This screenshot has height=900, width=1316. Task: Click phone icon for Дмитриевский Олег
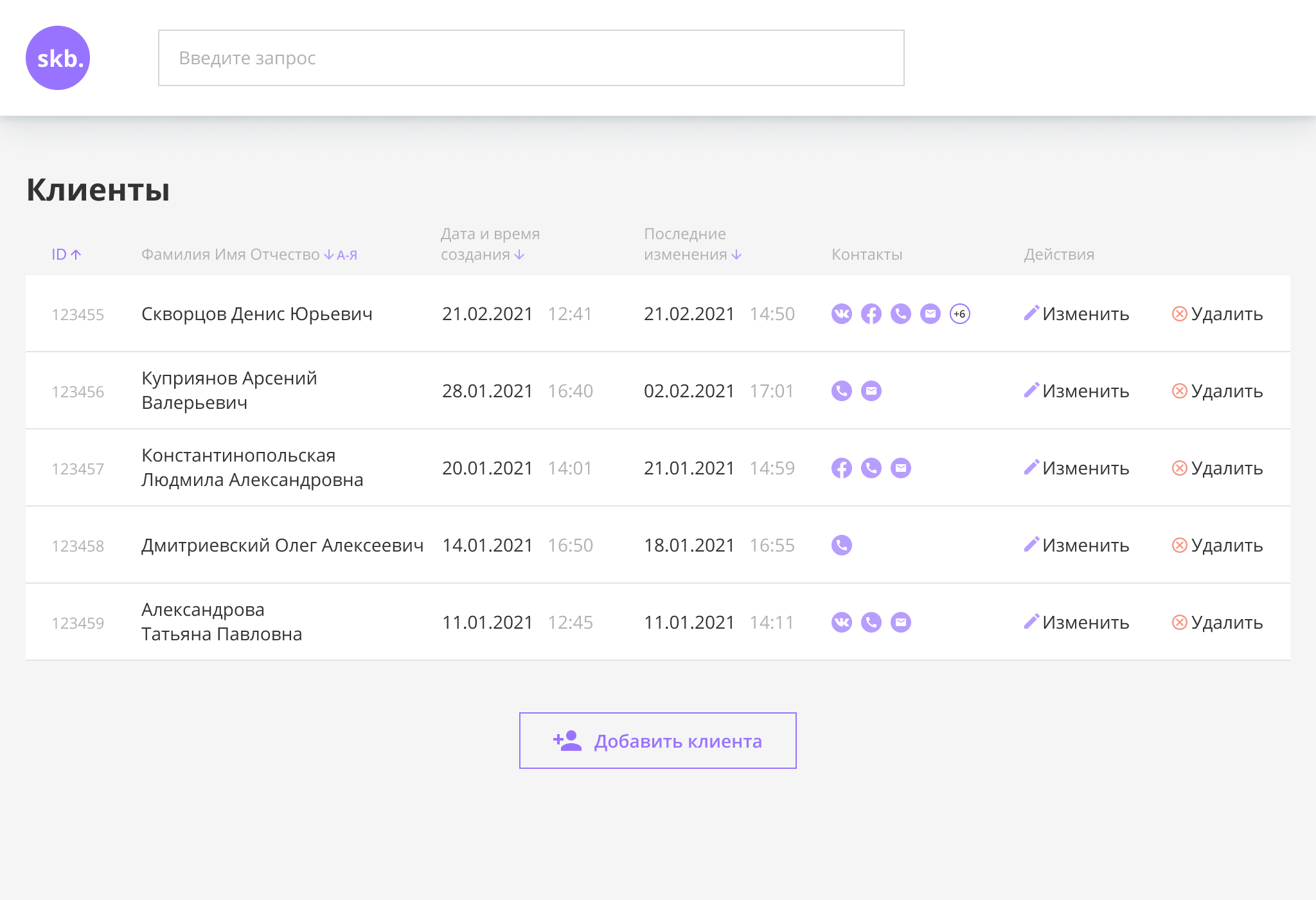[841, 545]
